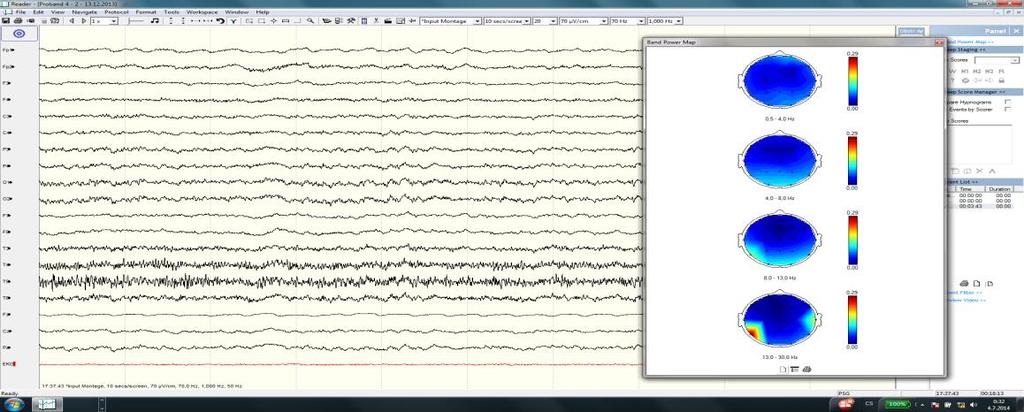
Task: Click the print icon at Band Power Map bottom
Action: click(807, 370)
